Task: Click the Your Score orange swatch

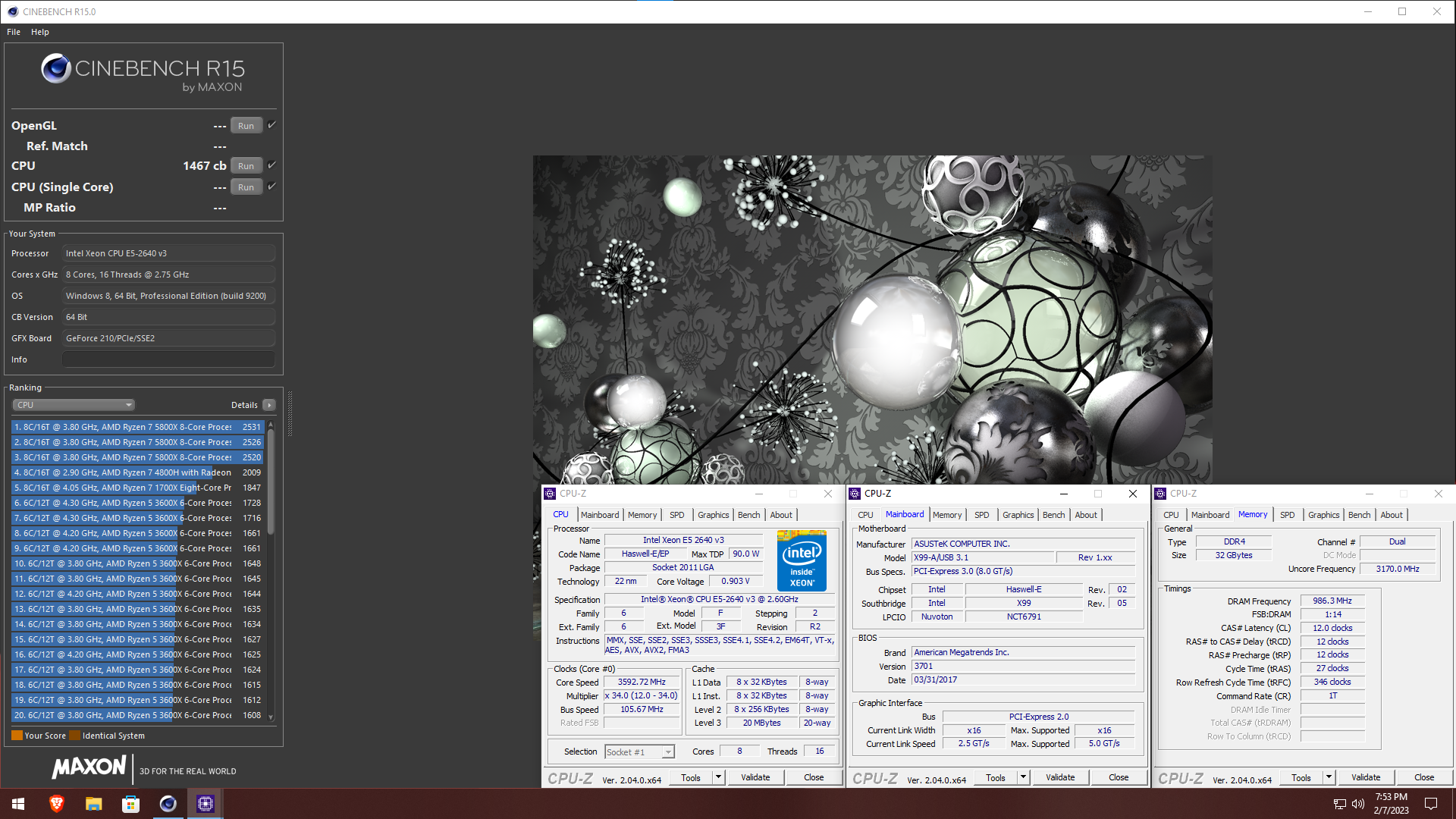Action: coord(17,736)
